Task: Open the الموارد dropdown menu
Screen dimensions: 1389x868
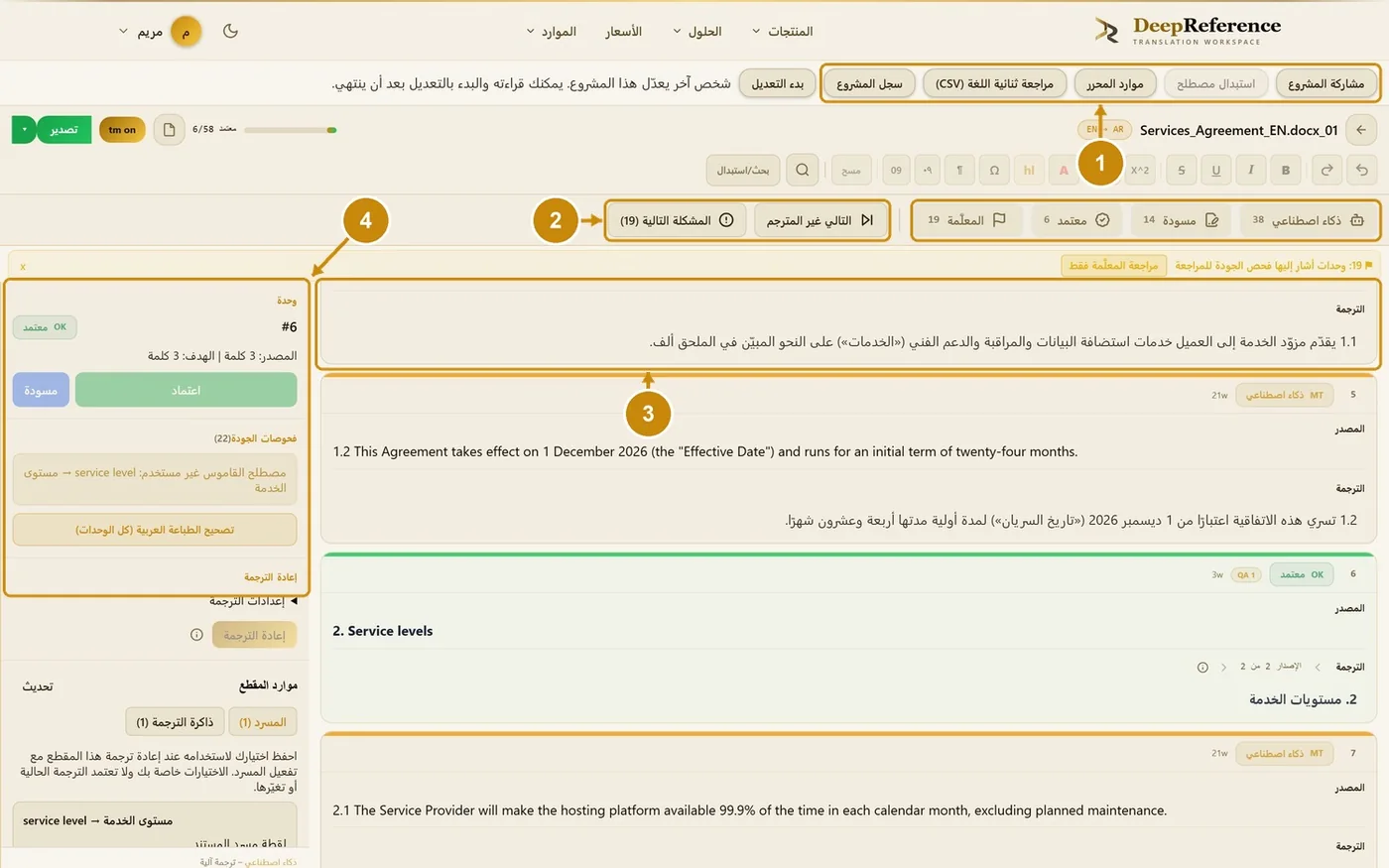Action: coord(552,32)
